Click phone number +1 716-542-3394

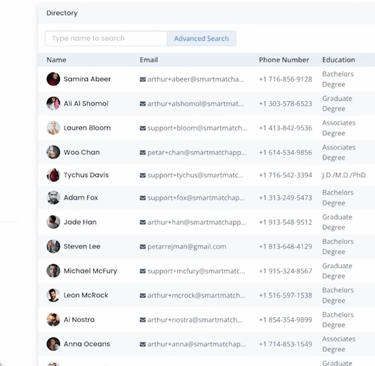coord(286,175)
